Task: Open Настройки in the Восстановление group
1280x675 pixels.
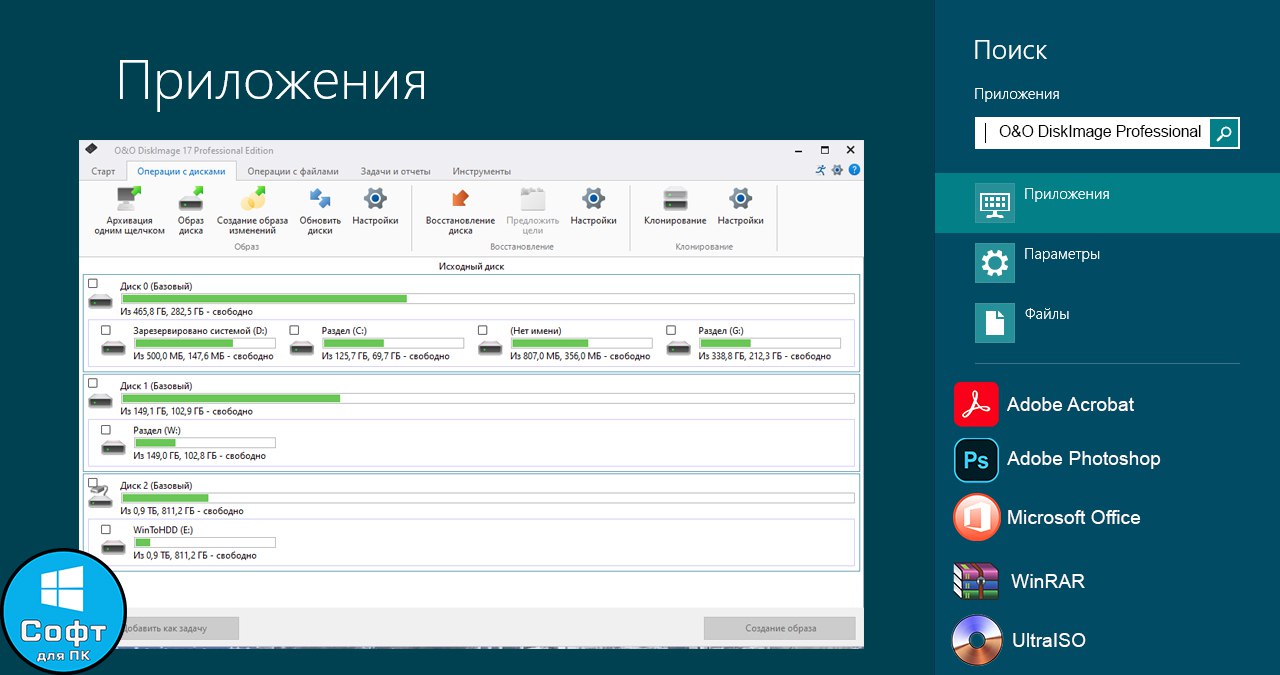Action: tap(594, 197)
